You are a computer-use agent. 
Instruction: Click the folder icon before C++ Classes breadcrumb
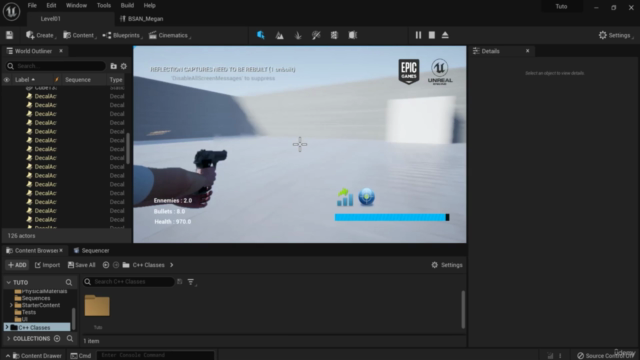[x=126, y=265]
